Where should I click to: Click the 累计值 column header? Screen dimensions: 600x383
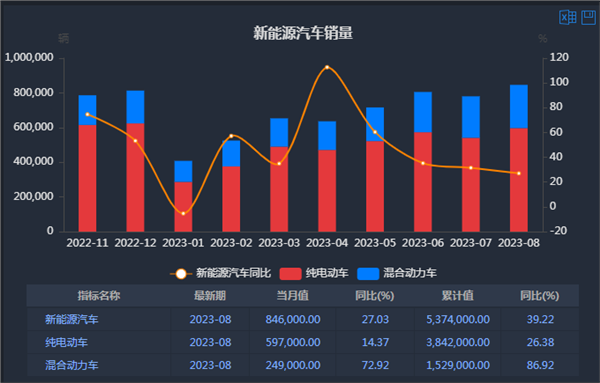point(458,295)
